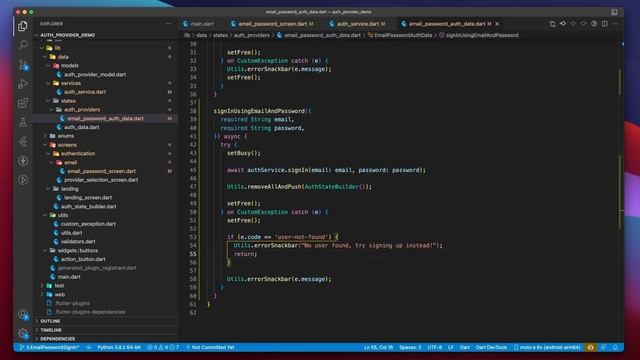Open the Manage gear icon
The width and height of the screenshot is (640, 360).
pos(23,333)
